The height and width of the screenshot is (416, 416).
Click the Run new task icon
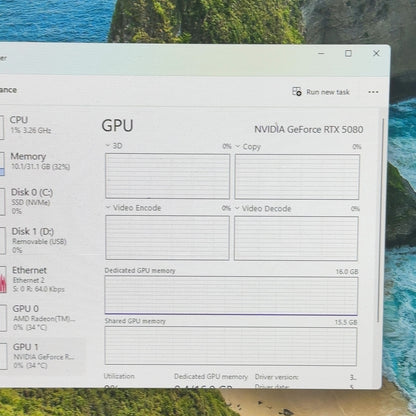pyautogui.click(x=297, y=91)
